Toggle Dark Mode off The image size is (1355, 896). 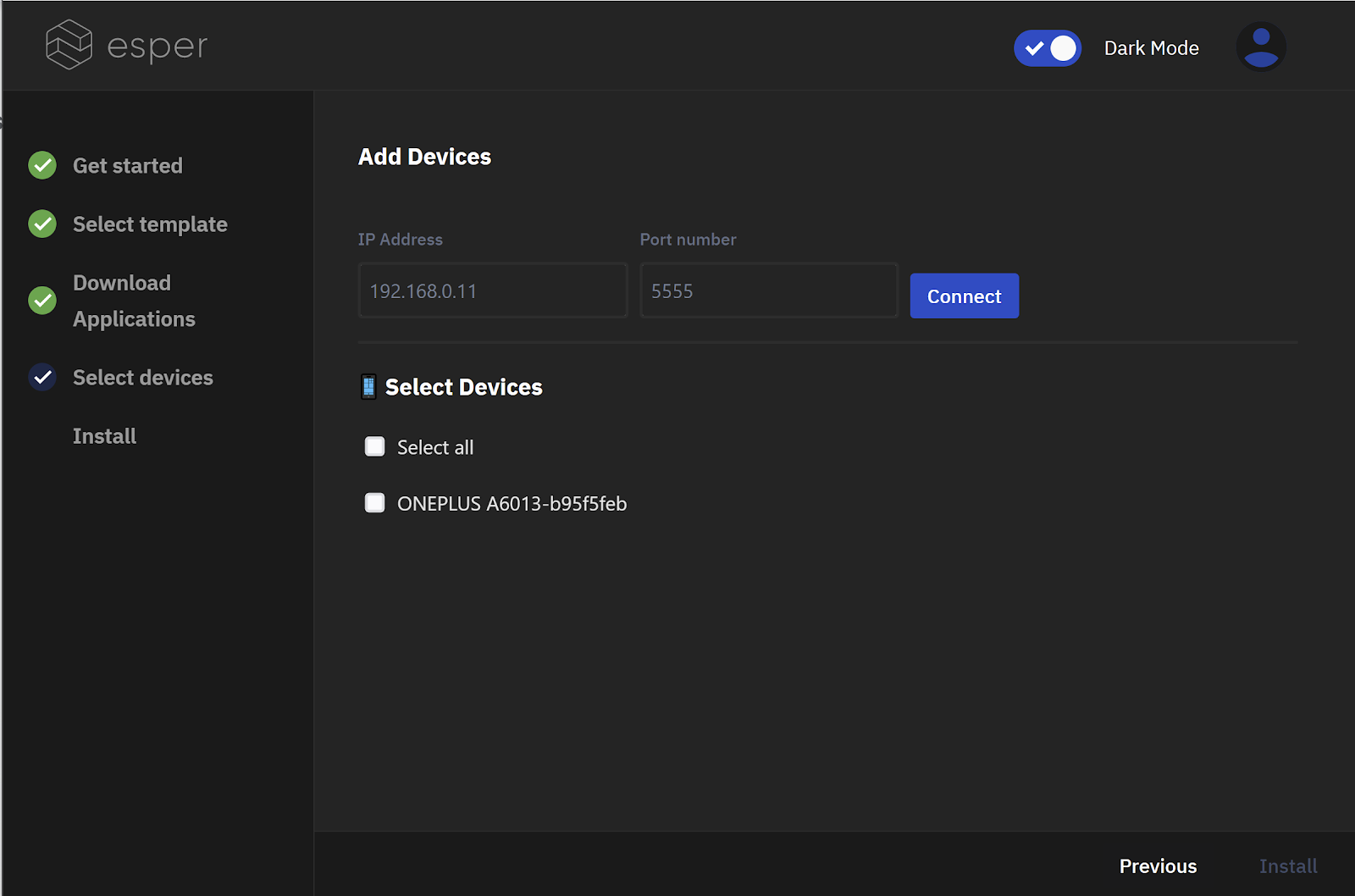pyautogui.click(x=1048, y=48)
